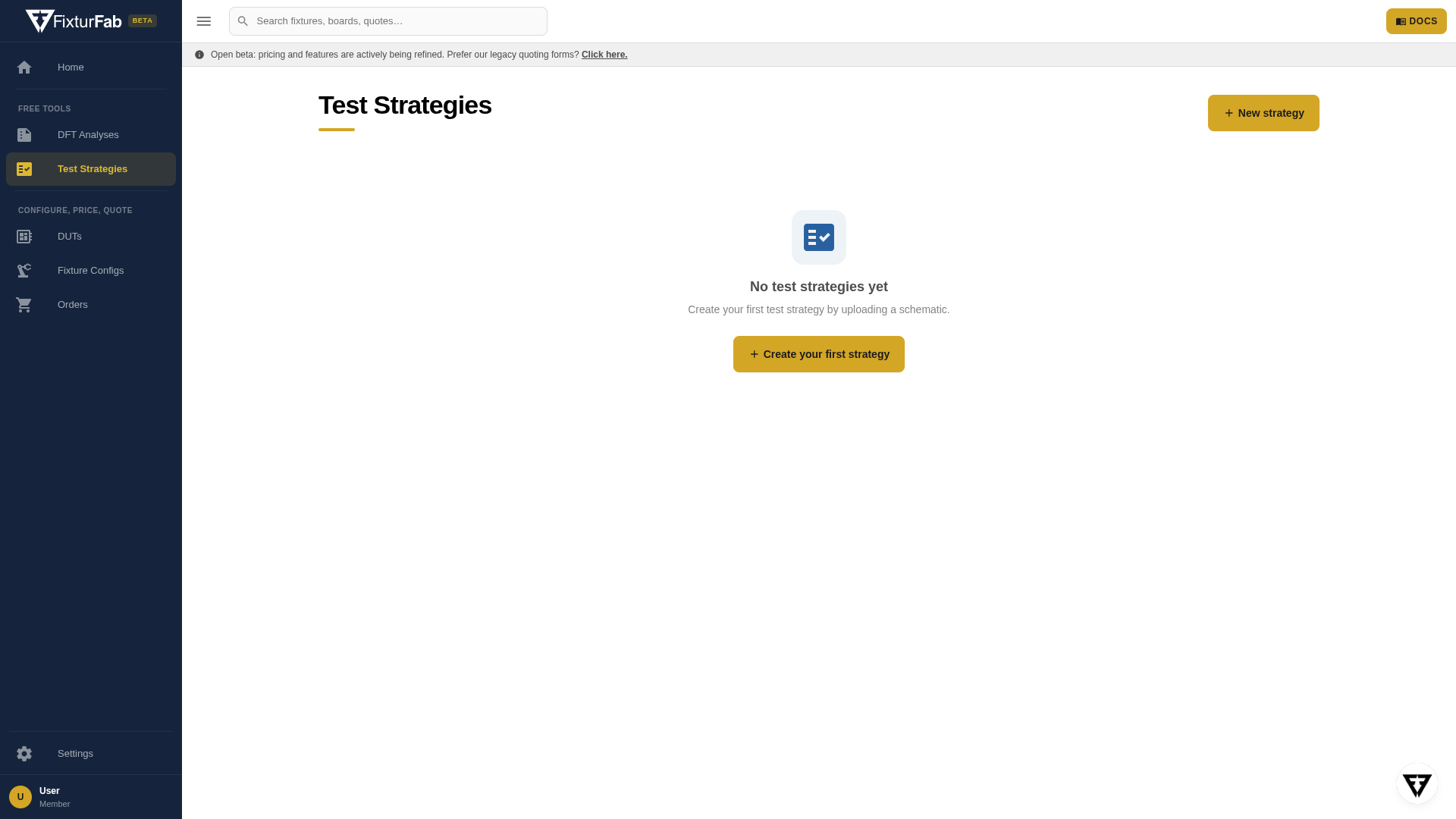Click the search magnifier icon
The width and height of the screenshot is (1456, 819).
pos(243,21)
